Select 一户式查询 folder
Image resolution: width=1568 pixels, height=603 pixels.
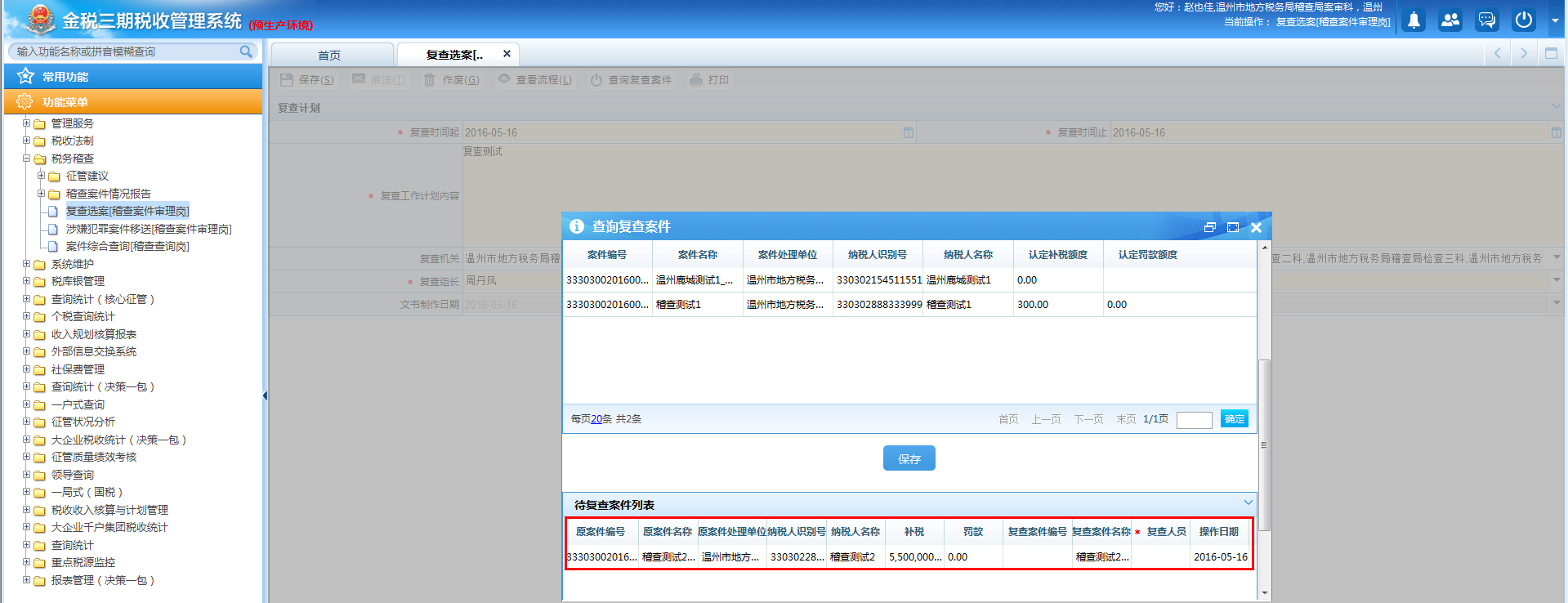pos(78,404)
